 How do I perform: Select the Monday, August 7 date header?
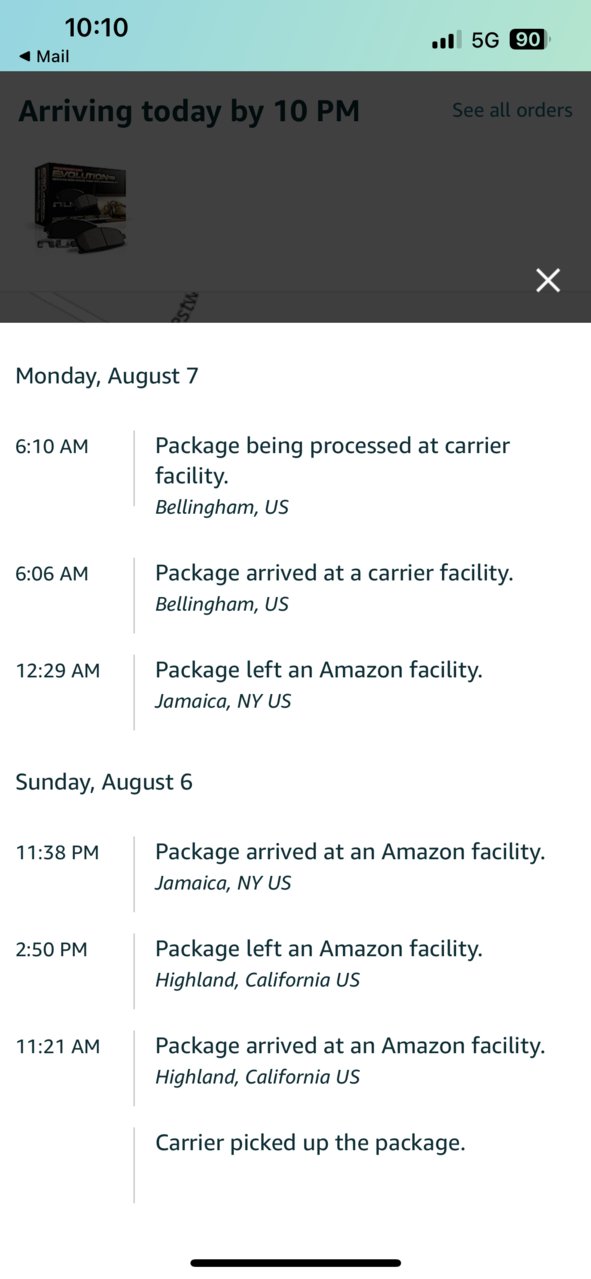[x=107, y=376]
